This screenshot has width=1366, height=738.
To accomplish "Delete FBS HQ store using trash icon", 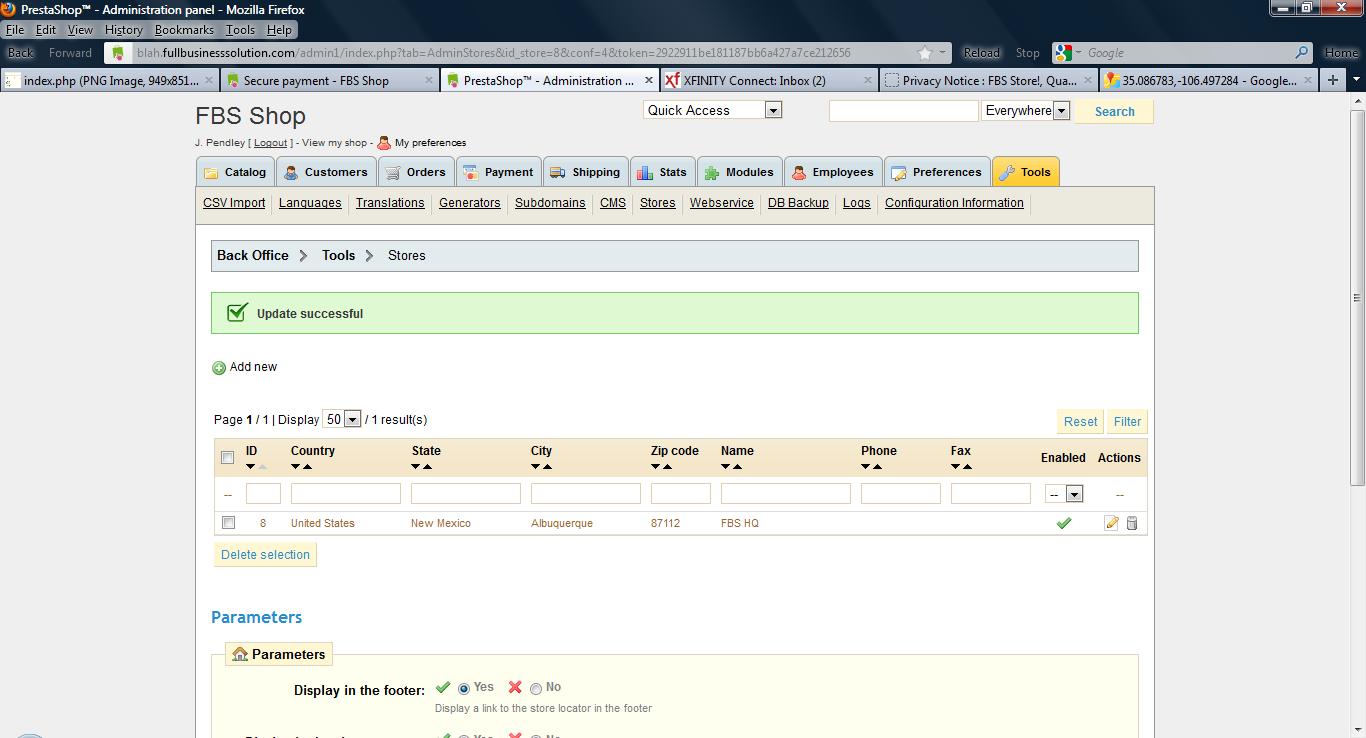I will coord(1132,523).
